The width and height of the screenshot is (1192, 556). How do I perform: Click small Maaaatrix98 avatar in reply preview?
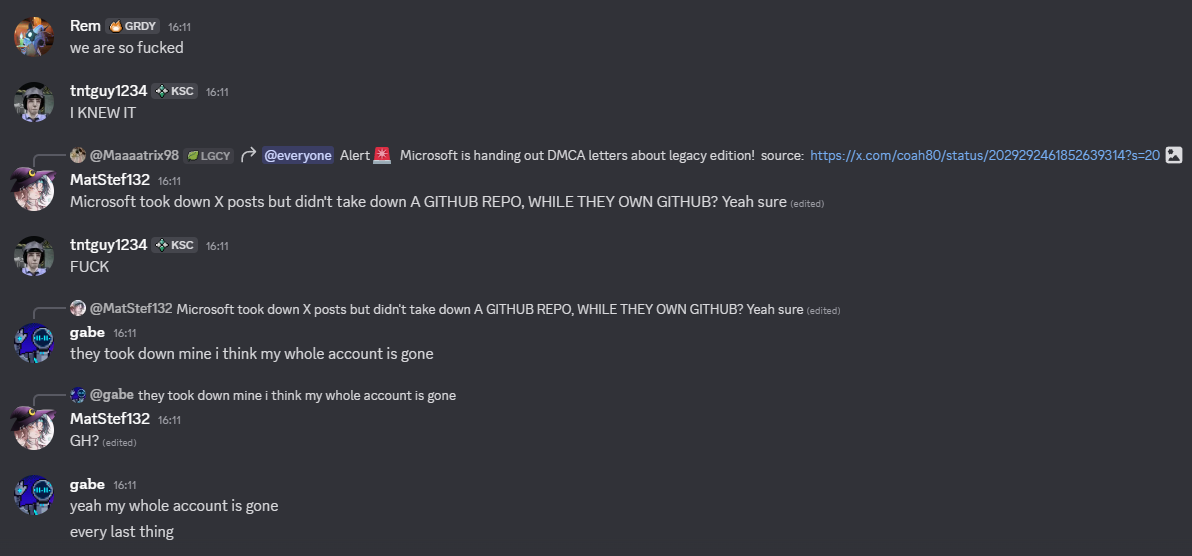click(x=77, y=155)
